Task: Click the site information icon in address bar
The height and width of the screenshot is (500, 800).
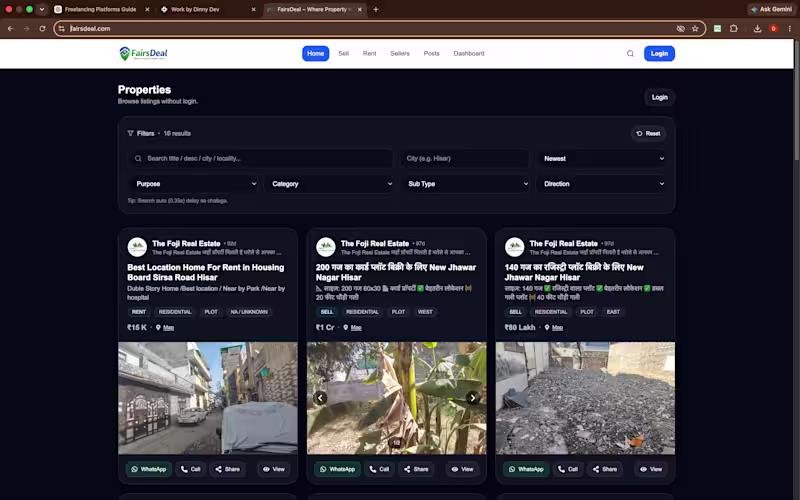Action: pos(62,29)
